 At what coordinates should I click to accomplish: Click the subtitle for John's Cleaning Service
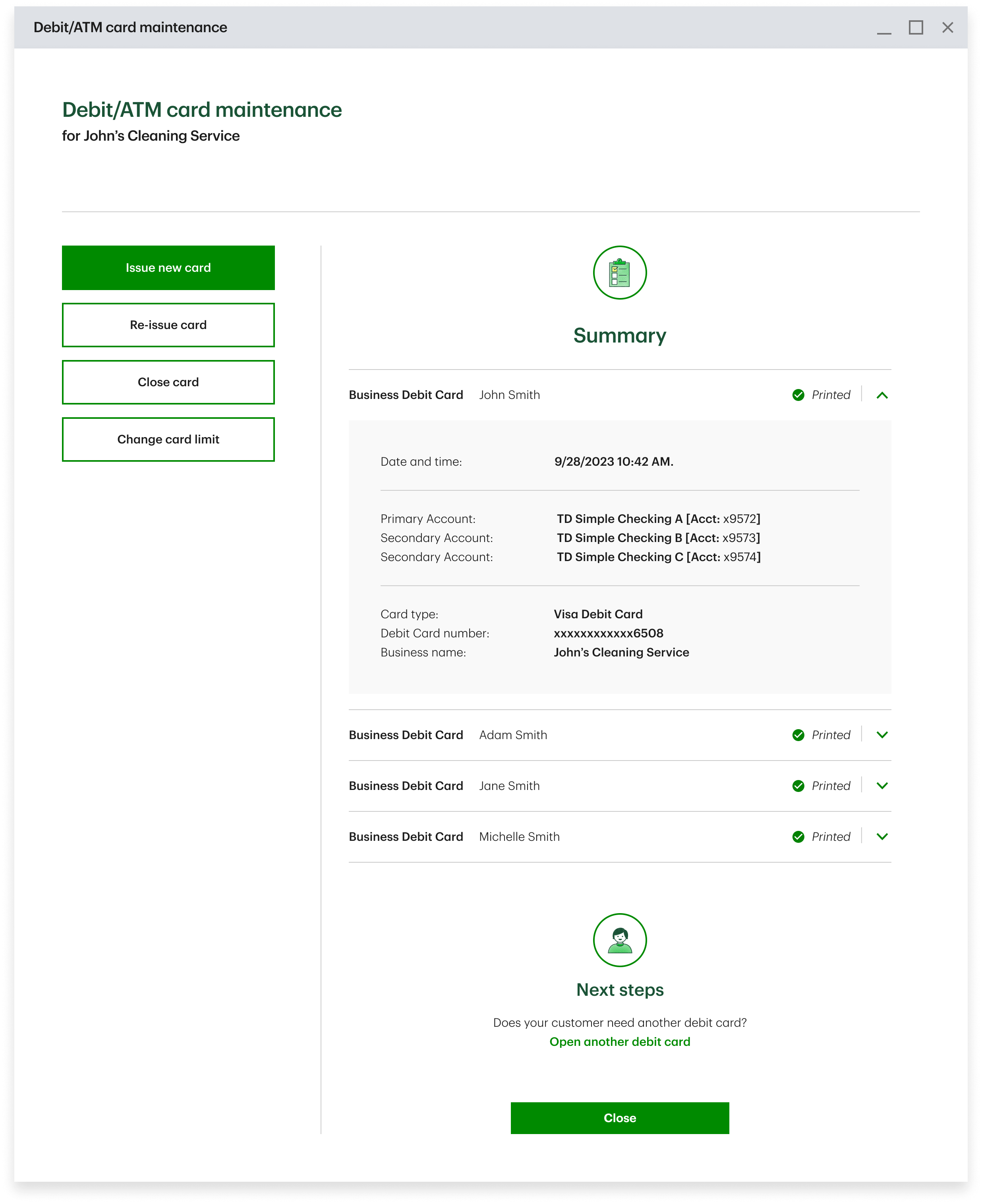(x=151, y=136)
